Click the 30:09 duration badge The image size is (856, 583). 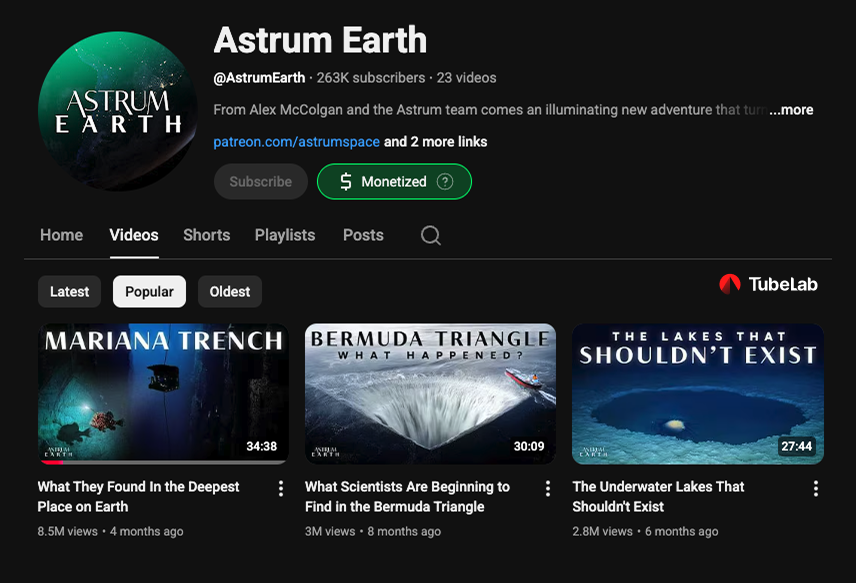coord(529,447)
